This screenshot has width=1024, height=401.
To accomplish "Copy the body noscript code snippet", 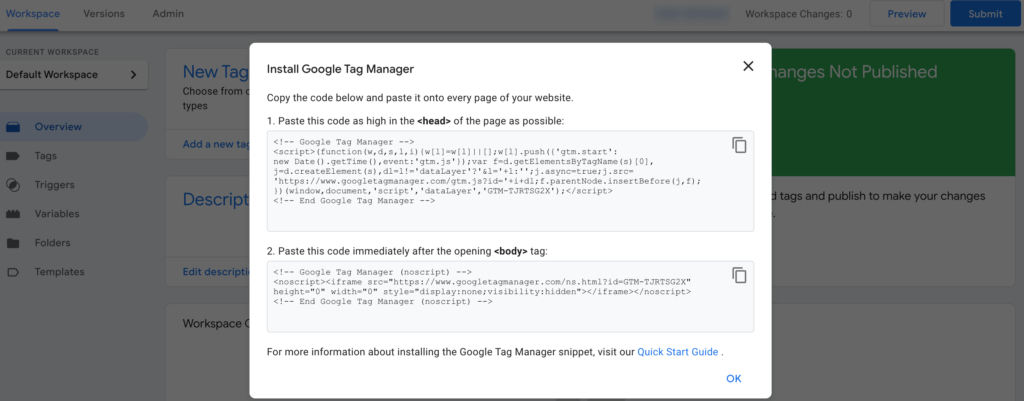I will (x=739, y=275).
